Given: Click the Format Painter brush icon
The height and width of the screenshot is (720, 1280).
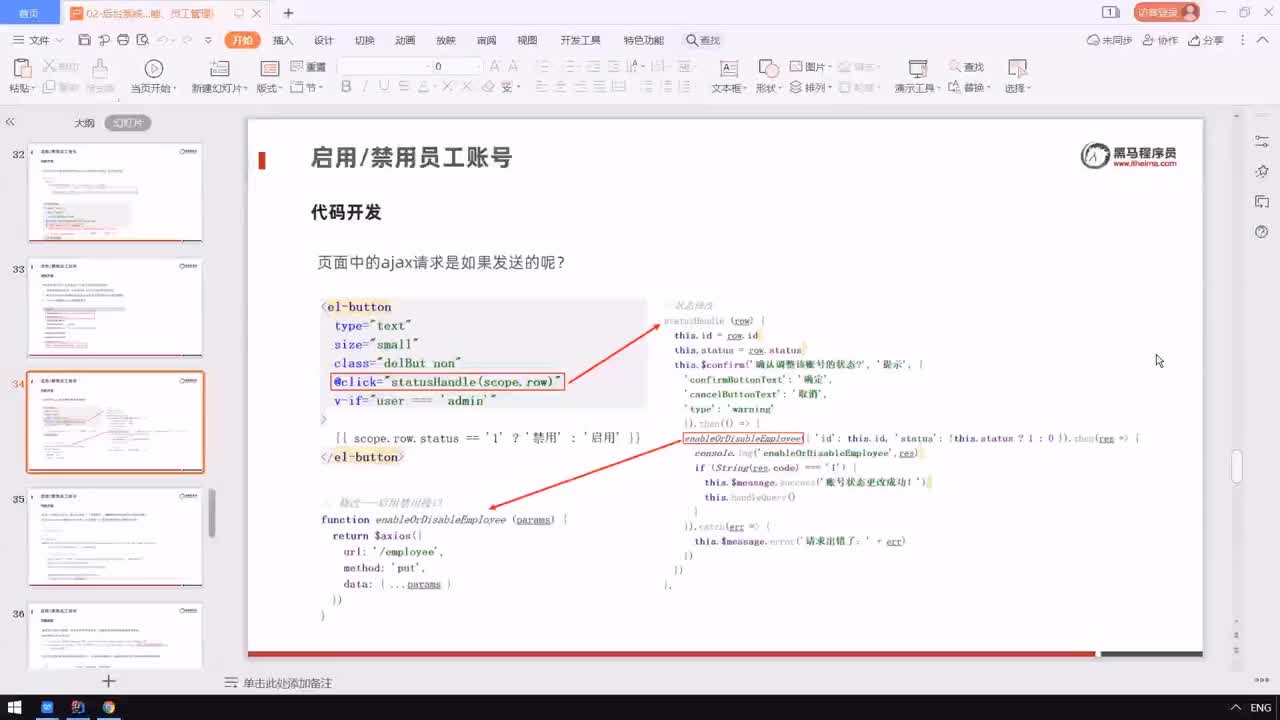Looking at the screenshot, I should [x=99, y=69].
